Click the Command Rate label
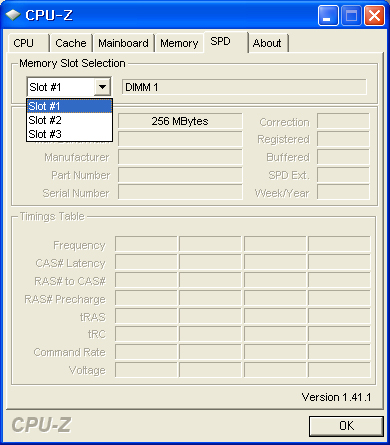The width and height of the screenshot is (390, 445). (x=70, y=352)
